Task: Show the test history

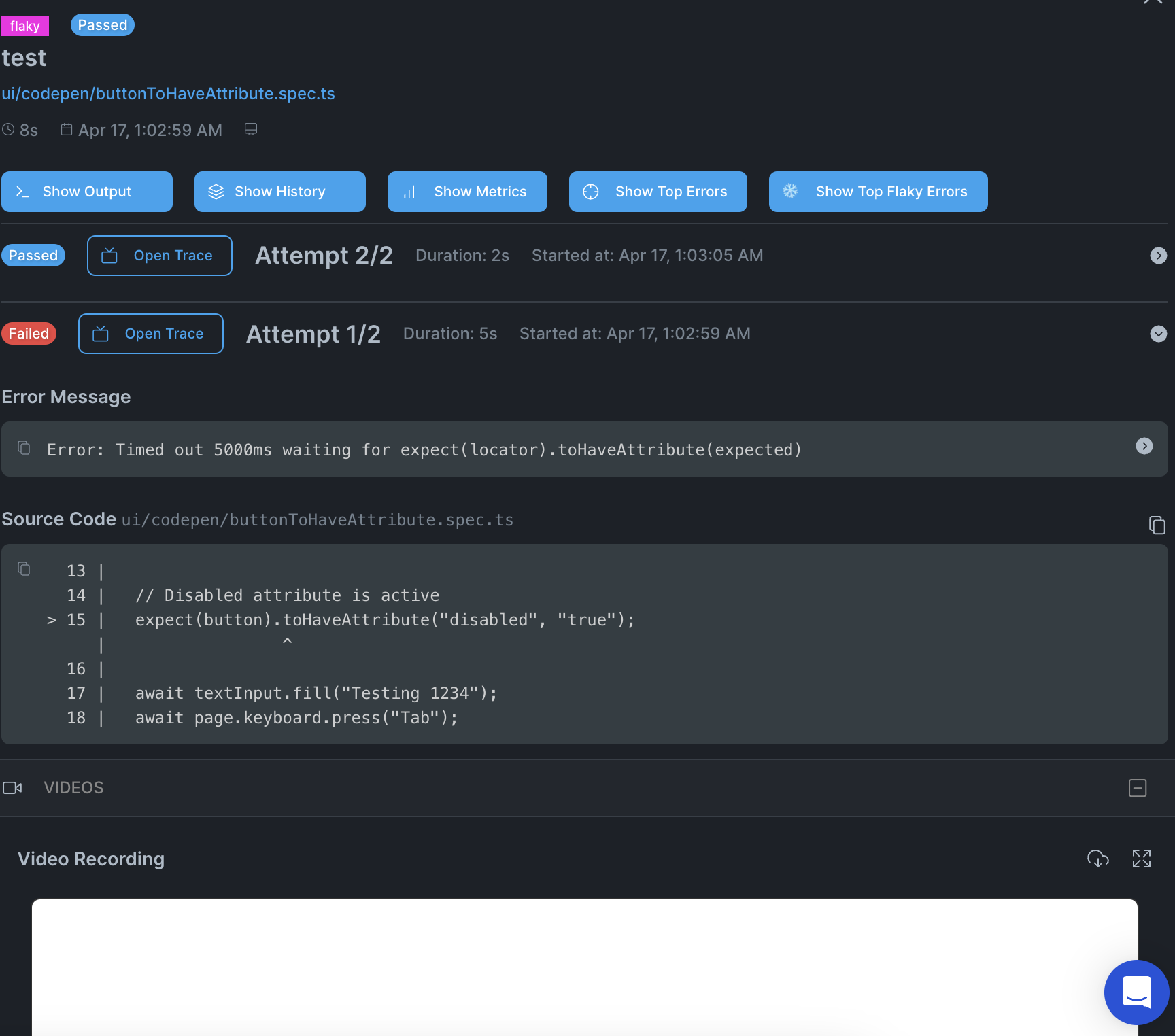Action: (279, 191)
